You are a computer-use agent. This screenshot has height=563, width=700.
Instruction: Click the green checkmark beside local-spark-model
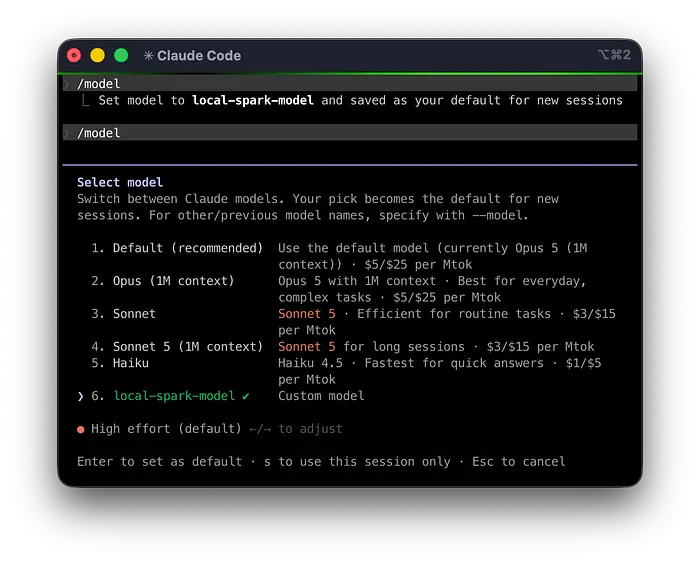point(246,396)
